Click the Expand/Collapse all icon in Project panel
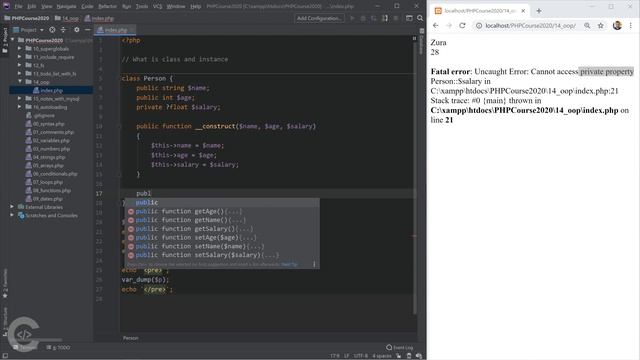Viewport: 640px width, 360px height. point(63,30)
